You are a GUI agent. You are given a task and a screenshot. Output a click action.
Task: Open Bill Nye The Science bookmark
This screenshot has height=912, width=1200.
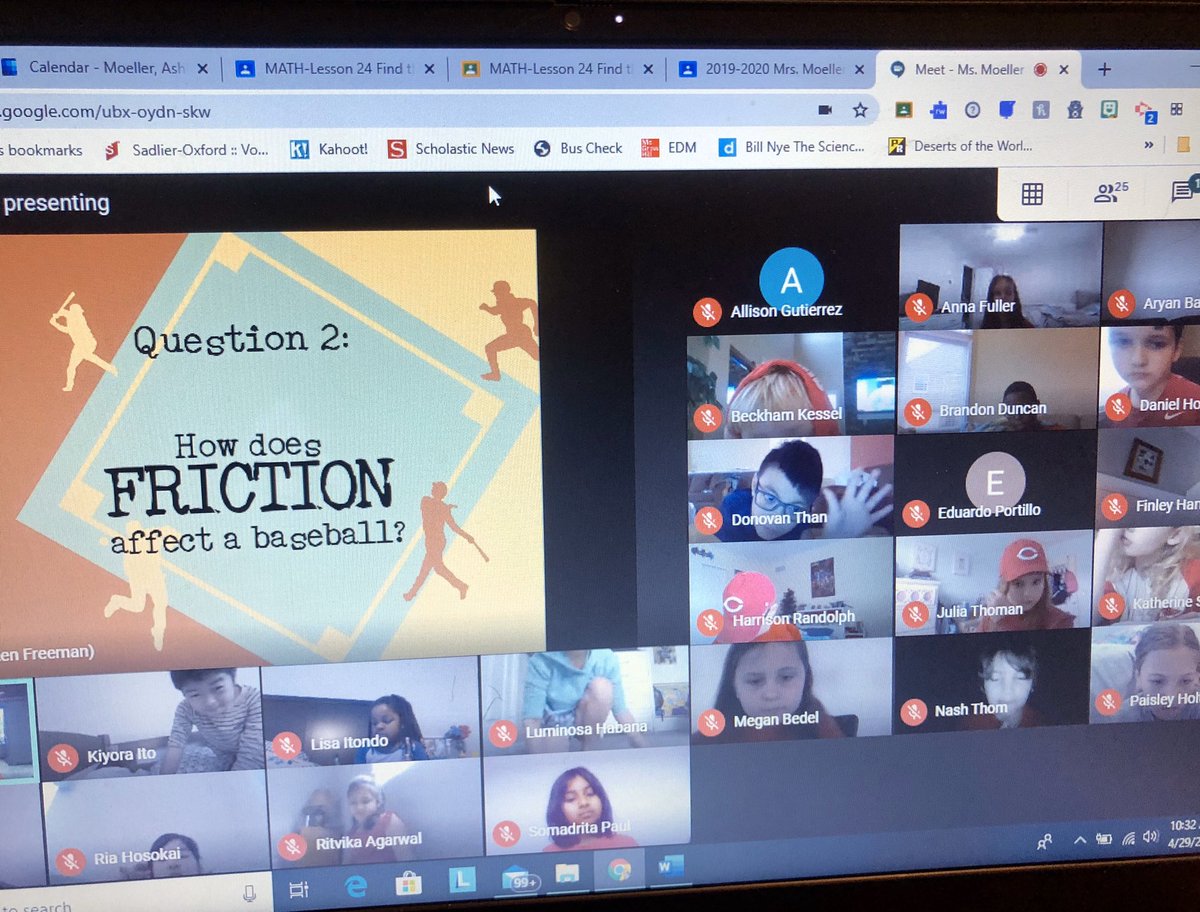pyautogui.click(x=792, y=147)
